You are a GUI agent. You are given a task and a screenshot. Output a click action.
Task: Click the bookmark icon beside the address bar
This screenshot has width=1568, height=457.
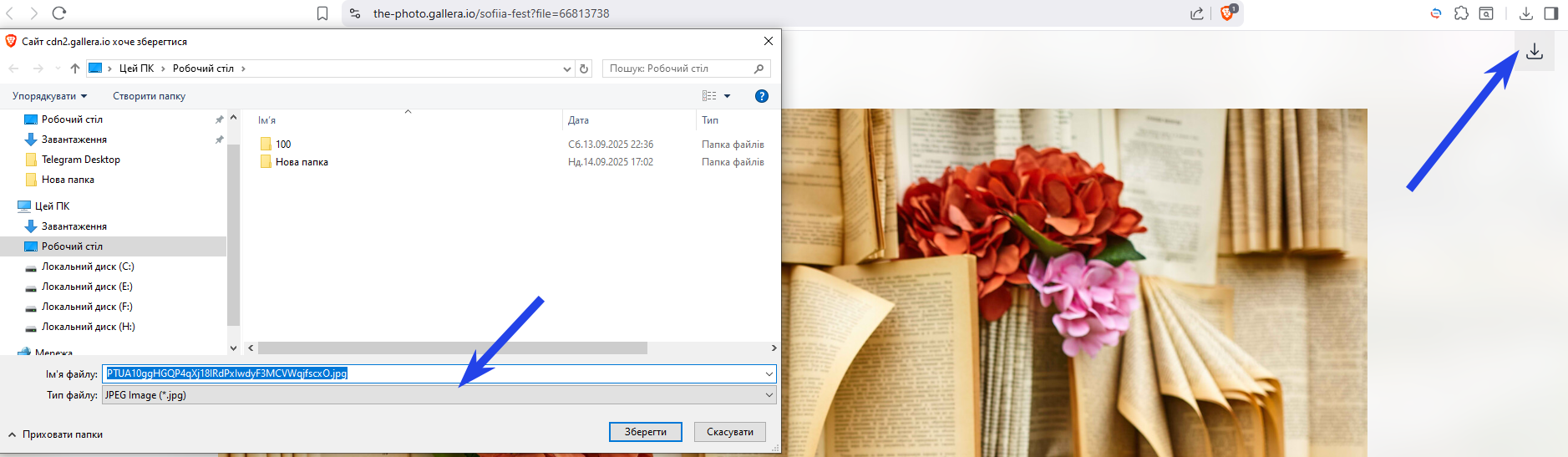(322, 13)
